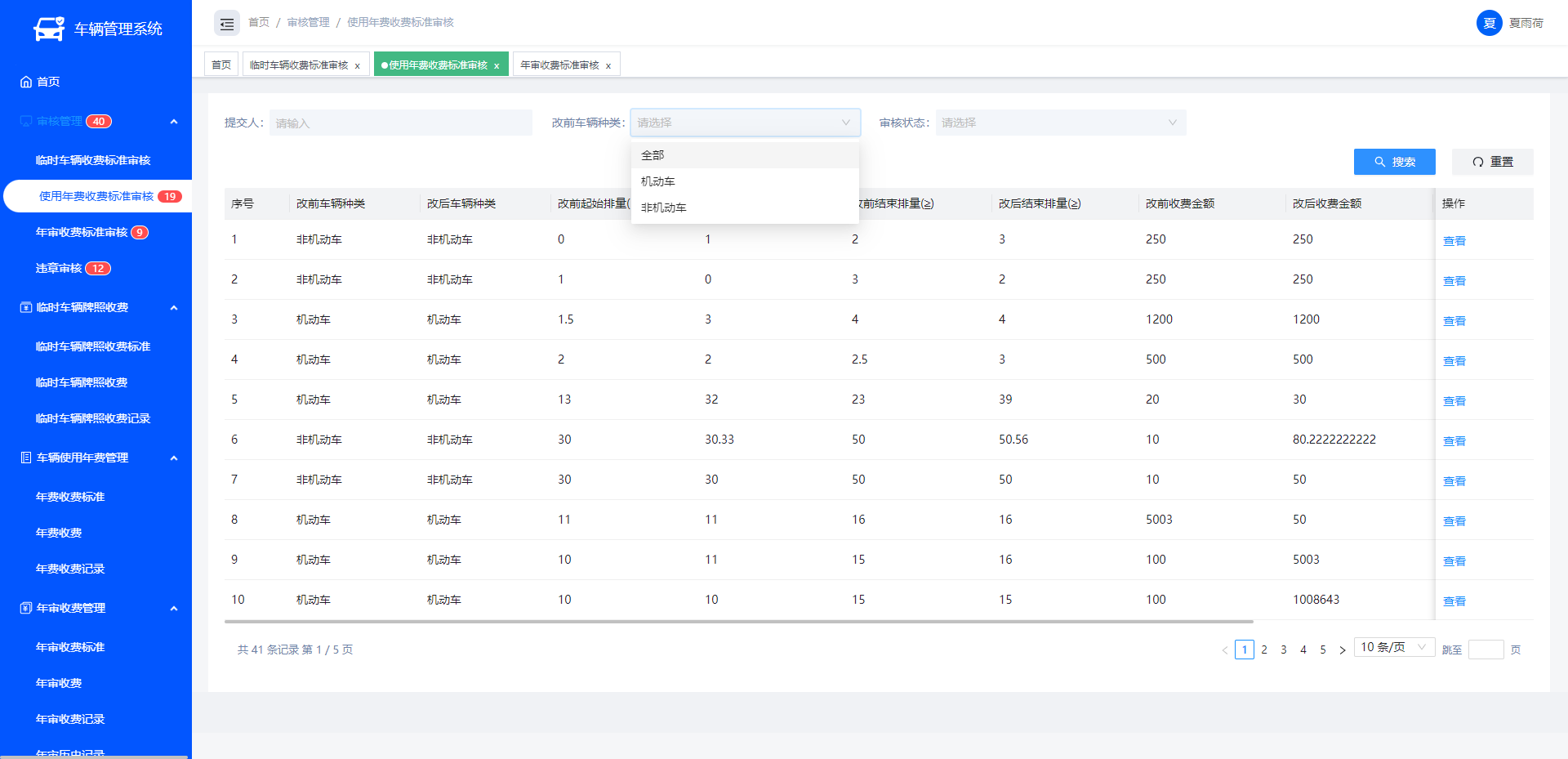Collapse the sidebar with the menu fold icon
Image resolution: width=1568 pixels, height=759 pixels.
point(227,24)
